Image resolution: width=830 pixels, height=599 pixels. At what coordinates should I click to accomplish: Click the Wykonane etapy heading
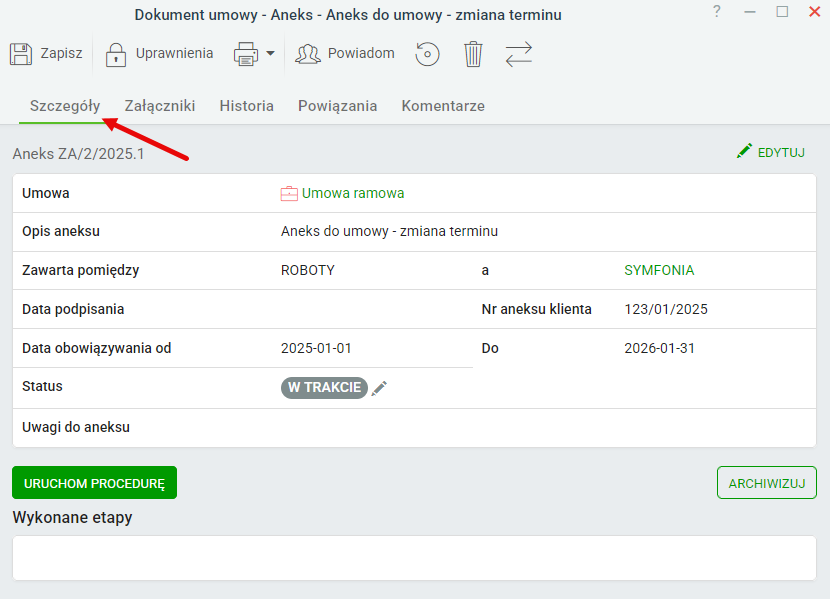[x=73, y=518]
